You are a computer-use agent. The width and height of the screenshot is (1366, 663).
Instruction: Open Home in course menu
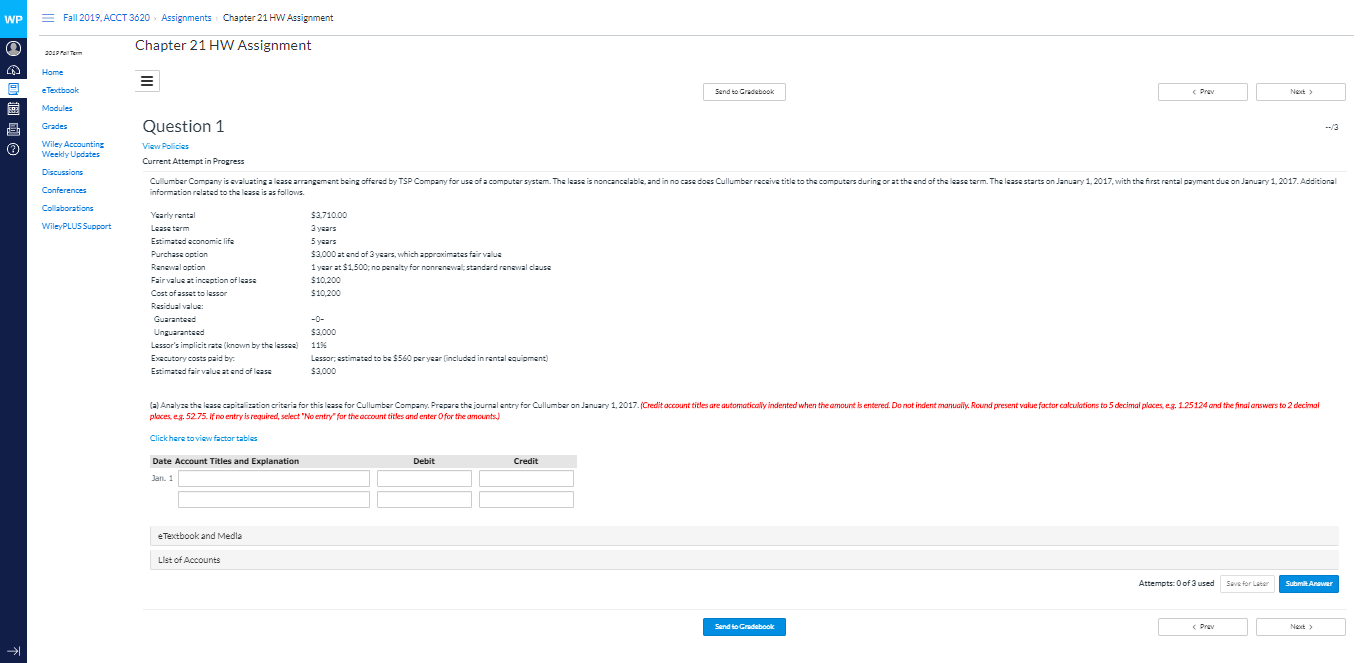(52, 72)
